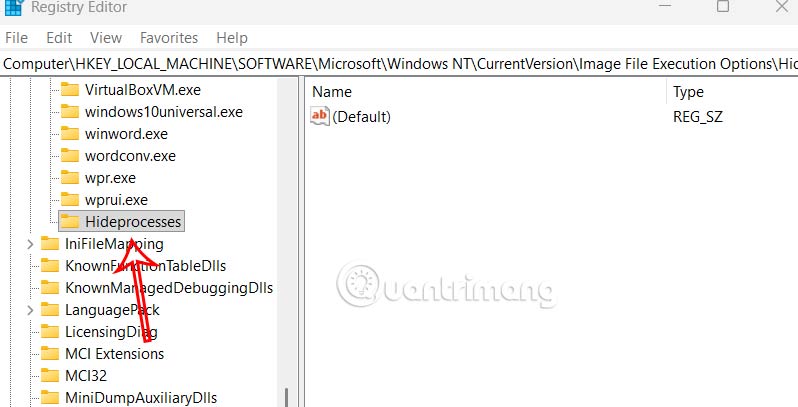This screenshot has height=407, width=798.
Task: Open the View menu
Action: 106,38
